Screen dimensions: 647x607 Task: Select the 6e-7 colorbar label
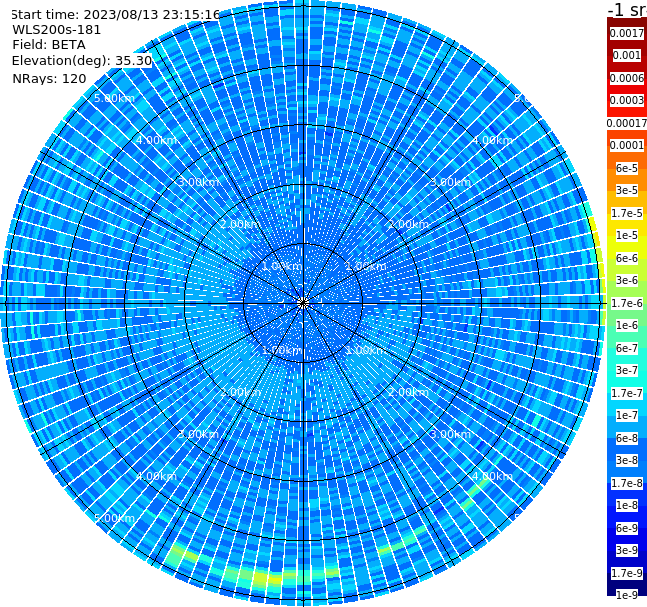[x=627, y=348]
